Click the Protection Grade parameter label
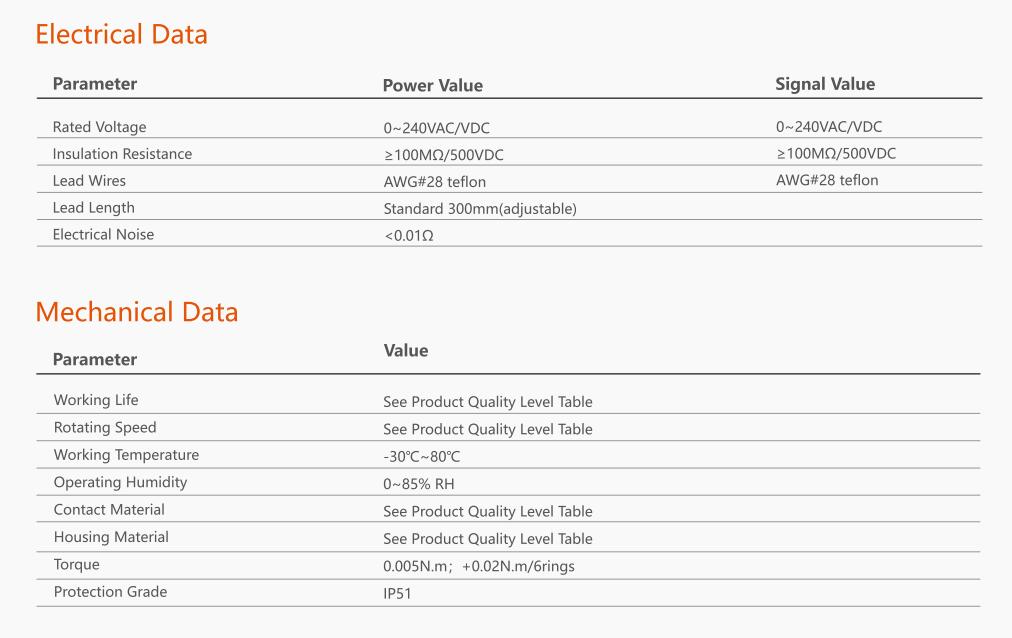This screenshot has height=638, width=1012. (110, 592)
